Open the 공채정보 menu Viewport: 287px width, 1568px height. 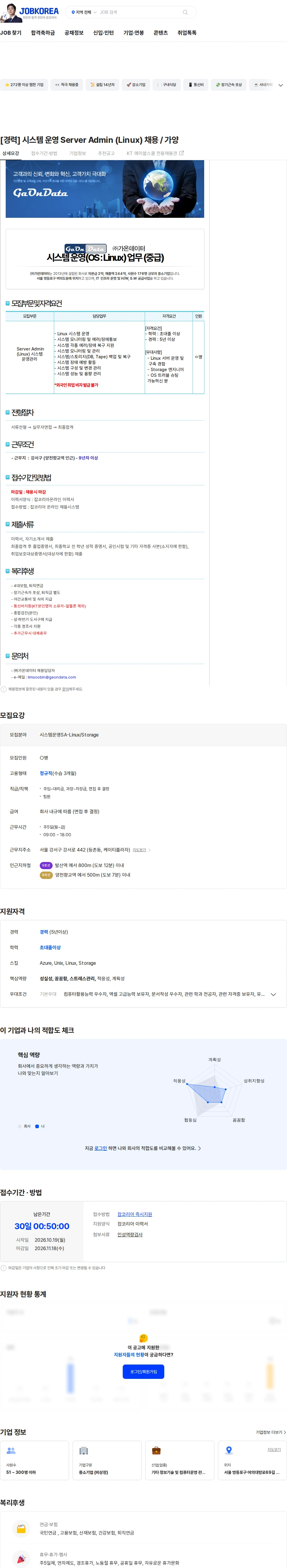click(74, 33)
